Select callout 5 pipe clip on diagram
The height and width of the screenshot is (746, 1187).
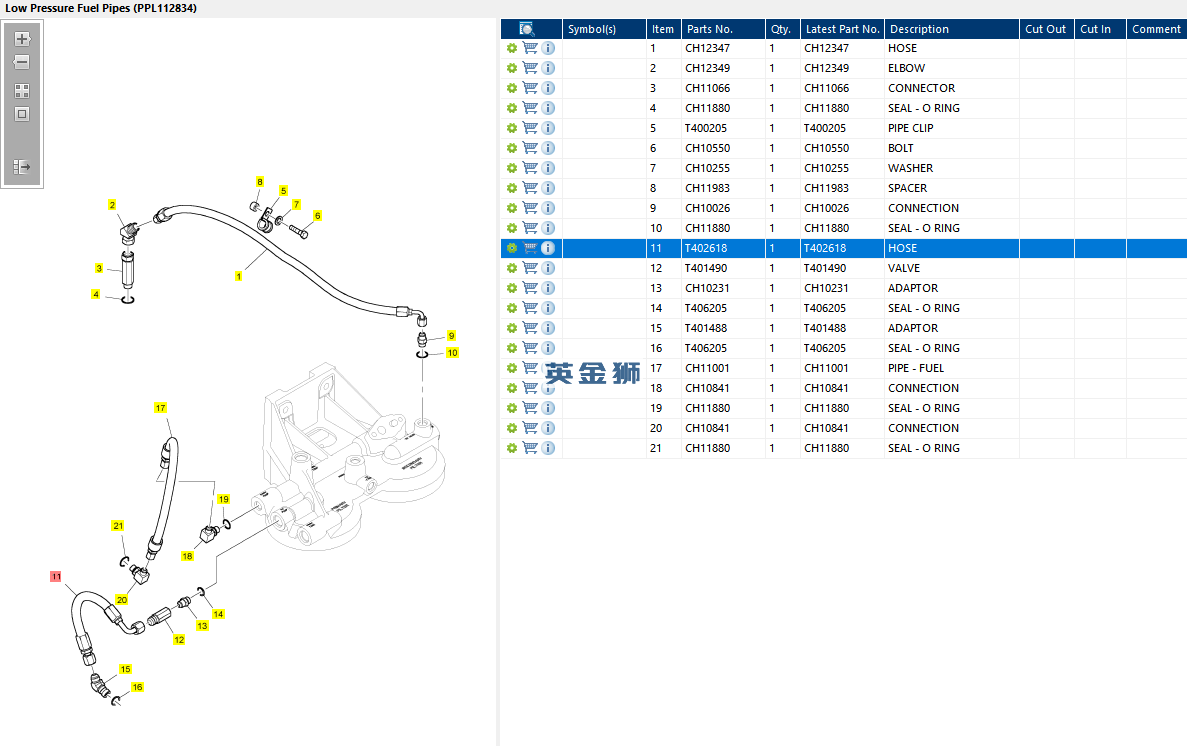point(283,191)
